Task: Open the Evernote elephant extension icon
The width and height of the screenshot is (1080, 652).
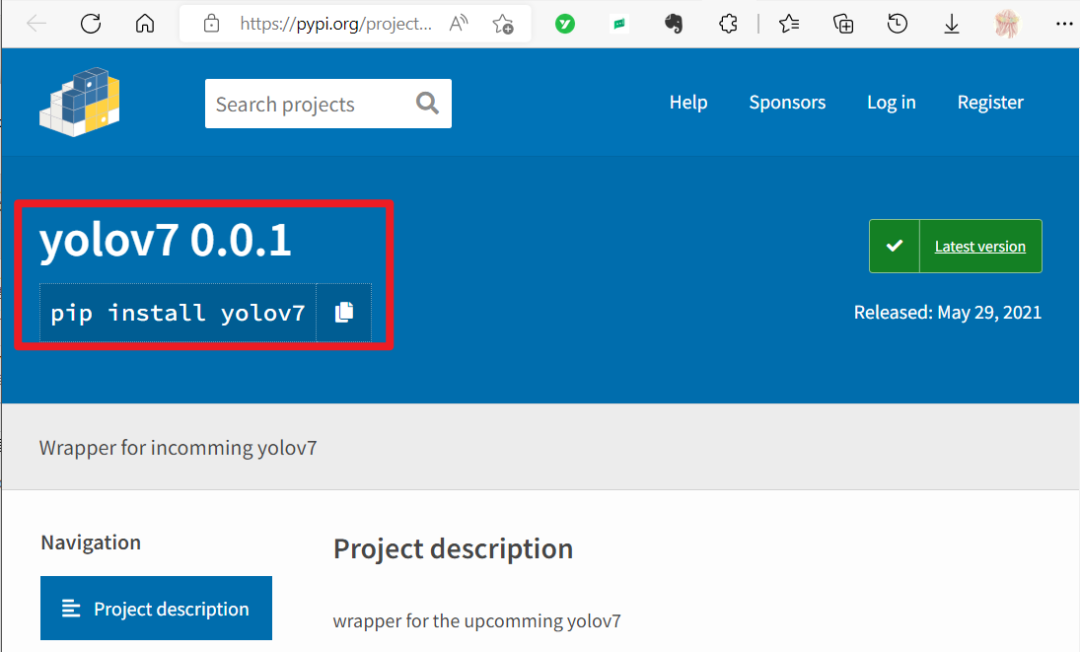Action: click(674, 24)
